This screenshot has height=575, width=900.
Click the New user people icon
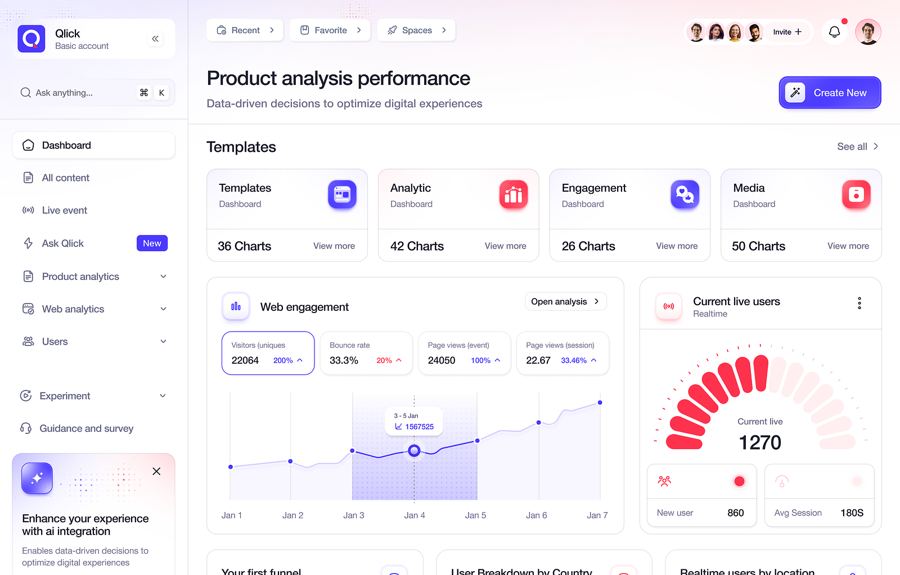click(664, 481)
